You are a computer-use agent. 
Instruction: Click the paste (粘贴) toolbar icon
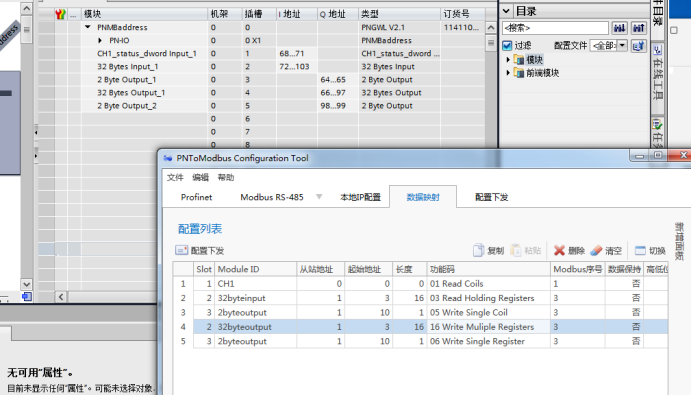click(x=515, y=250)
